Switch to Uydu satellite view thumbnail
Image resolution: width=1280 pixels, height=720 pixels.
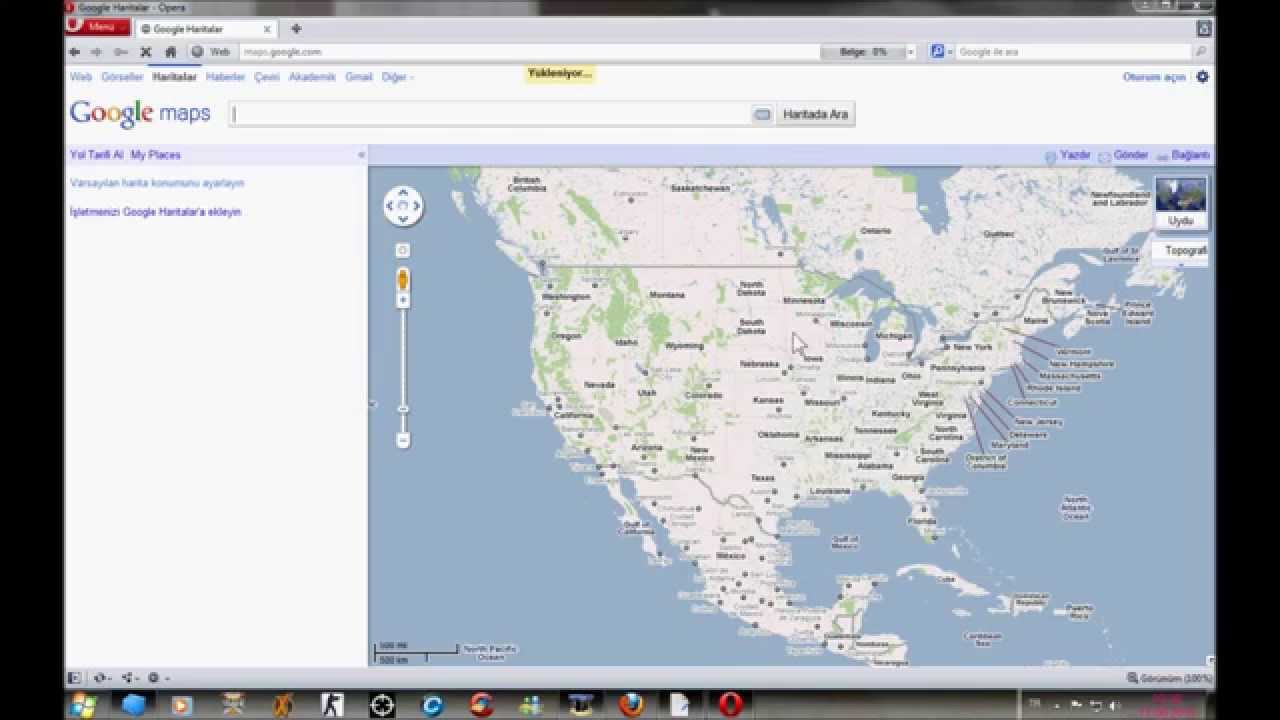[x=1181, y=202]
